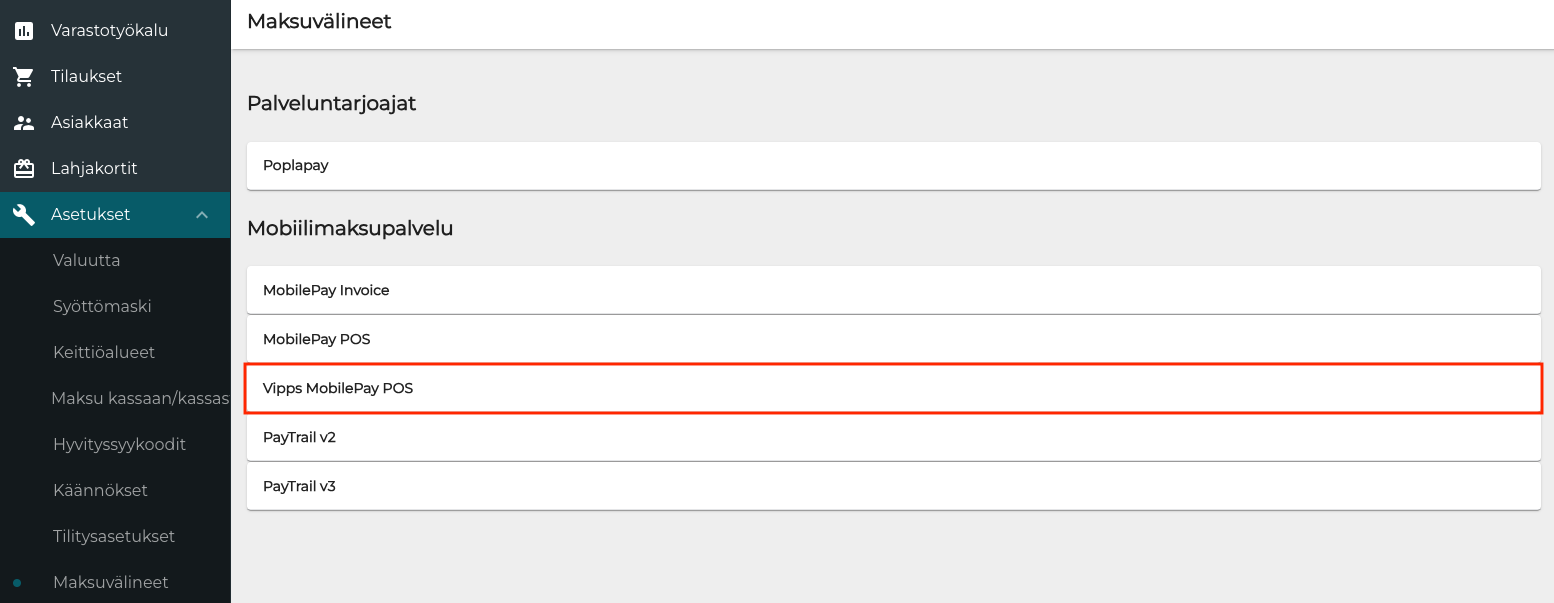Open Tilaukset via the shopping cart icon

click(x=23, y=76)
